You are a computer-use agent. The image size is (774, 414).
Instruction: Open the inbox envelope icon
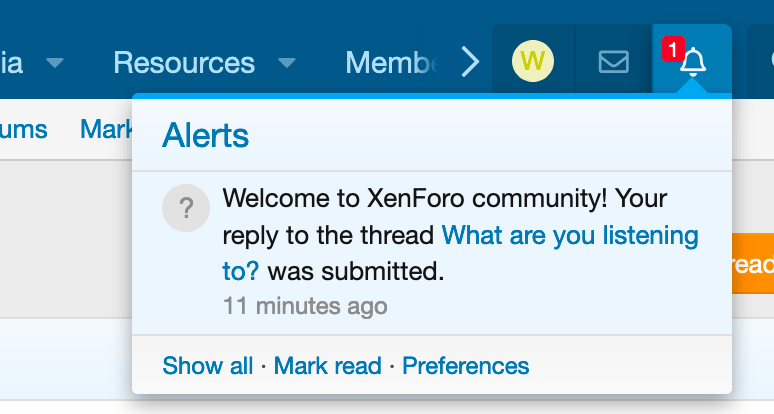(x=613, y=62)
